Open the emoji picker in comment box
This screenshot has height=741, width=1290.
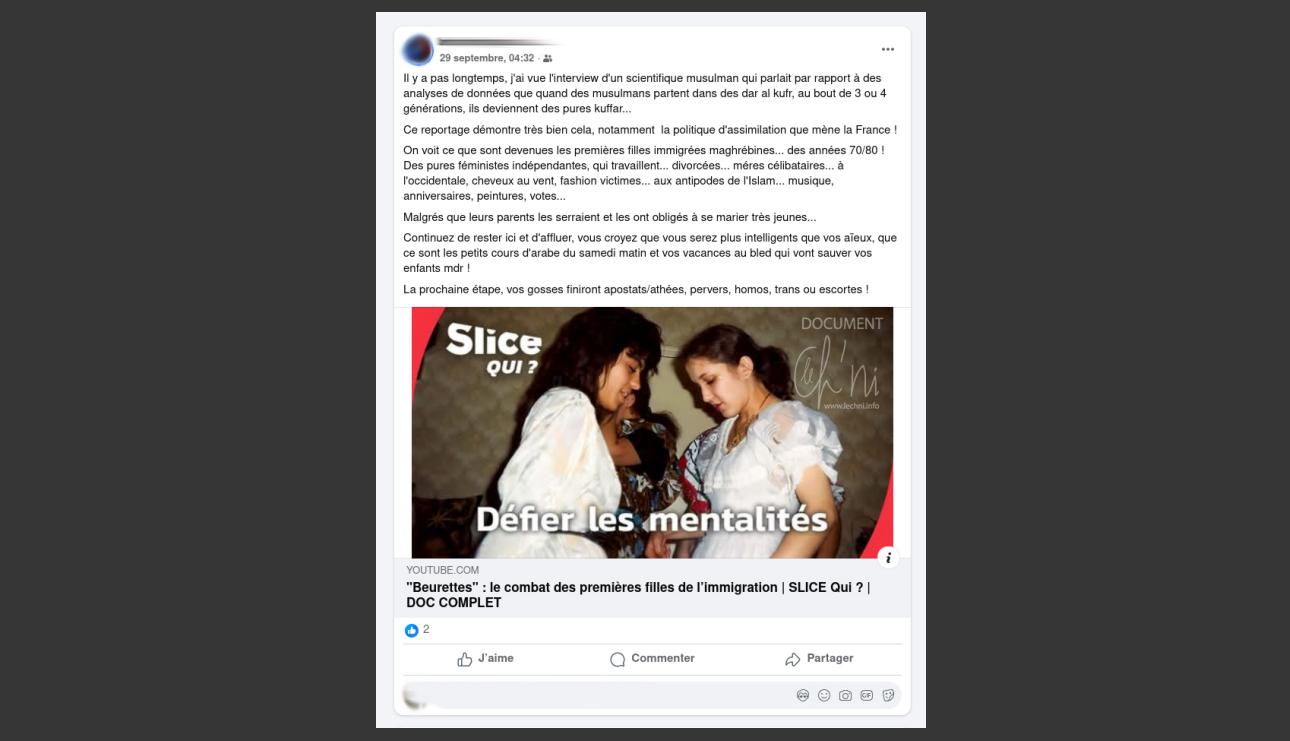tap(824, 696)
